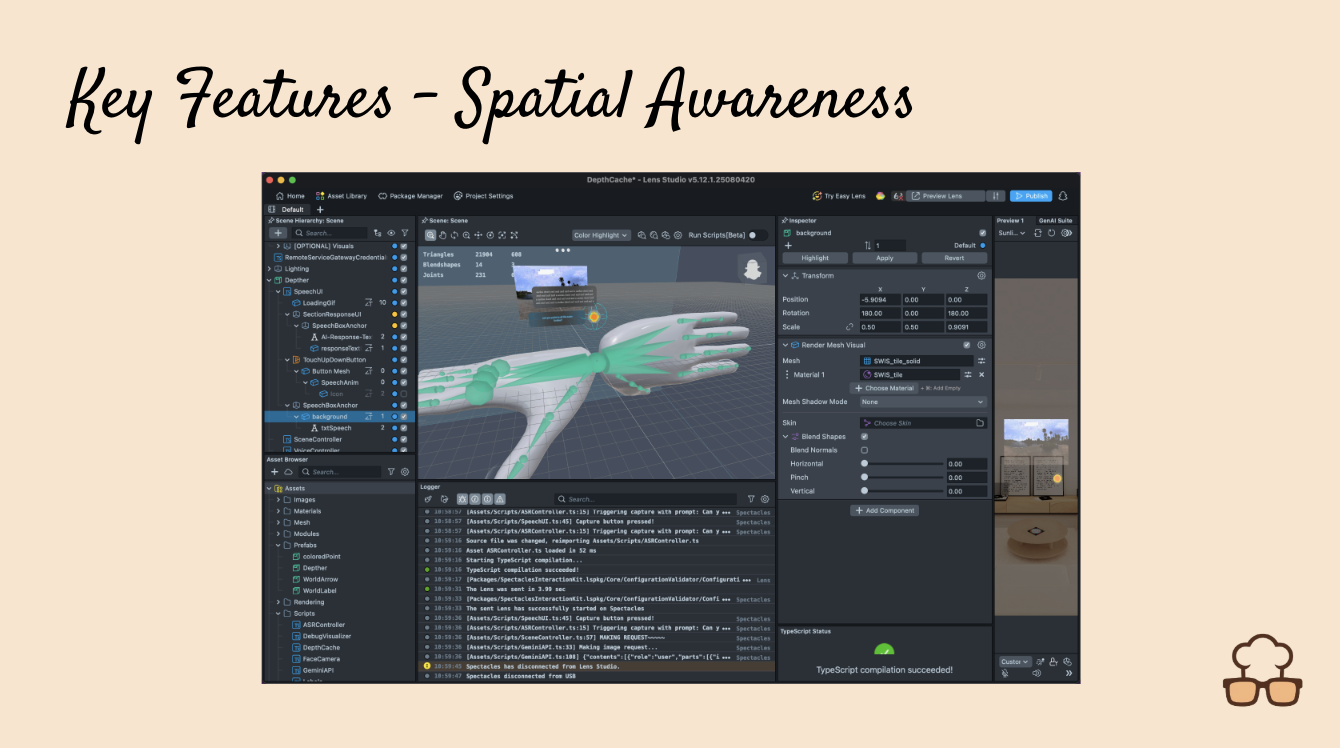Open Asset Browser settings gear
1340x748 pixels.
tap(405, 471)
